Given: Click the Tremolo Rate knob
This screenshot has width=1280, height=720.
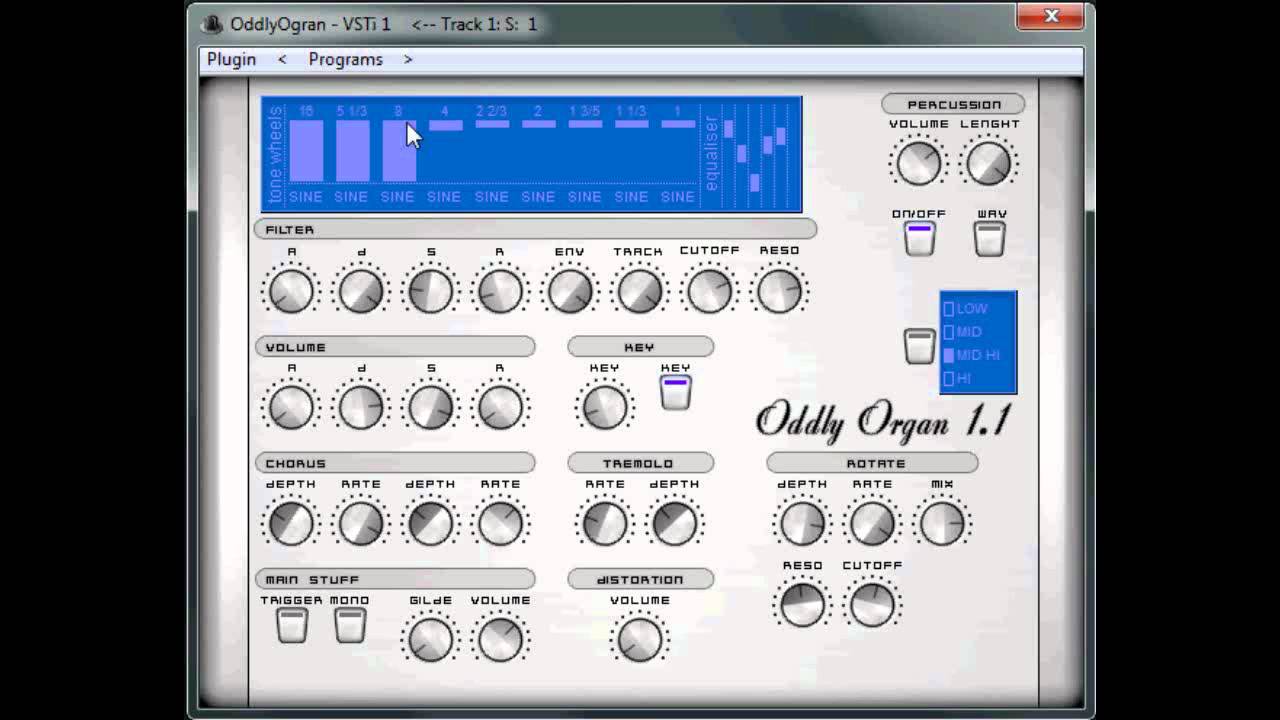Looking at the screenshot, I should [604, 523].
